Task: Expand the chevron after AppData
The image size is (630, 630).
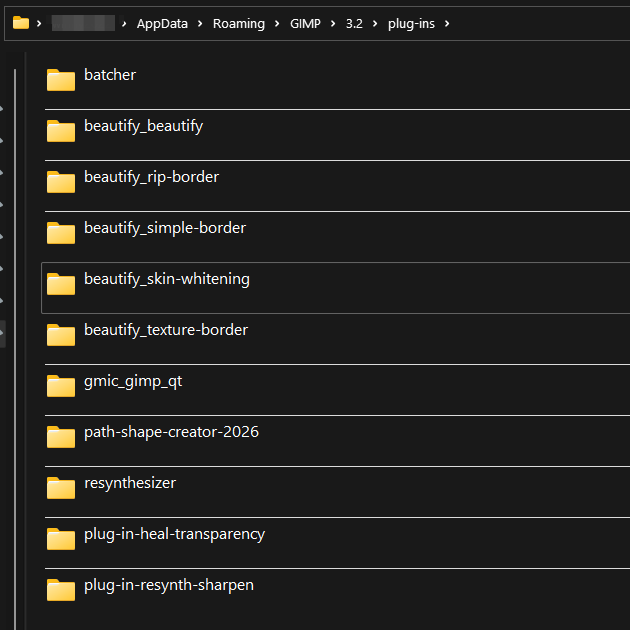Action: pos(200,24)
